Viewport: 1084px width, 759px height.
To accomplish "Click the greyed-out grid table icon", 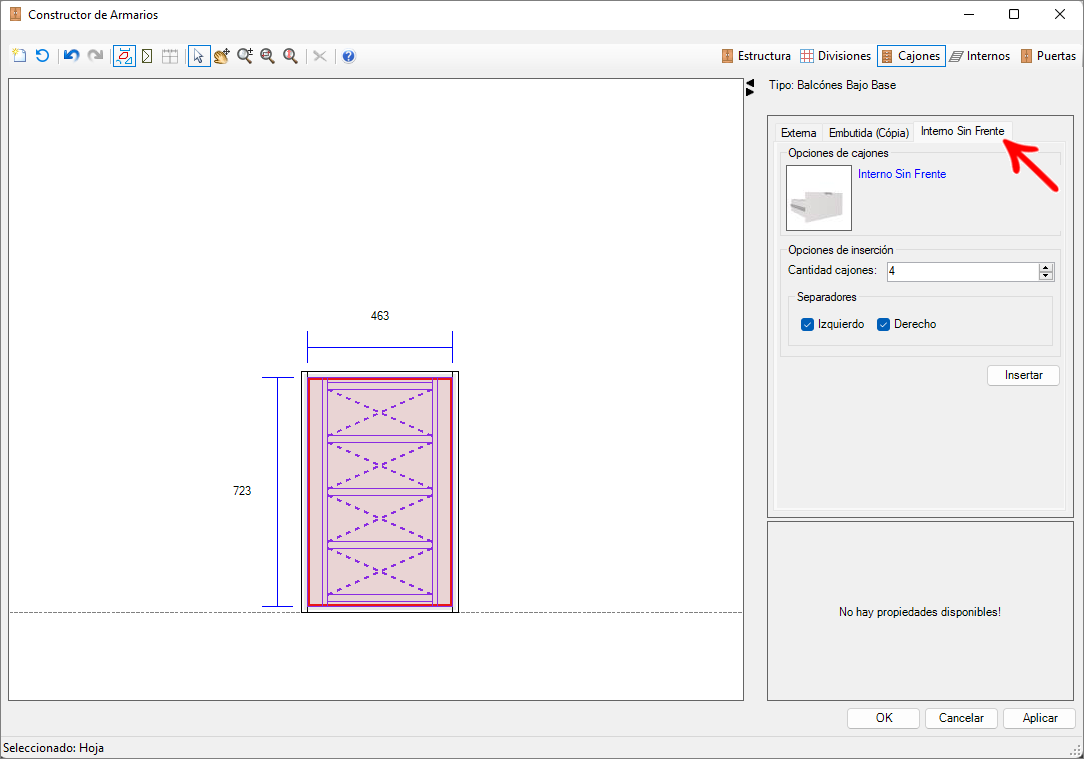I will click(x=170, y=56).
